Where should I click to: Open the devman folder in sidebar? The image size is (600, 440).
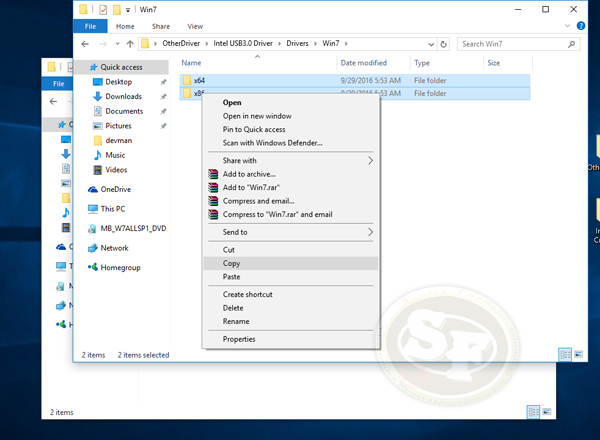(x=119, y=140)
